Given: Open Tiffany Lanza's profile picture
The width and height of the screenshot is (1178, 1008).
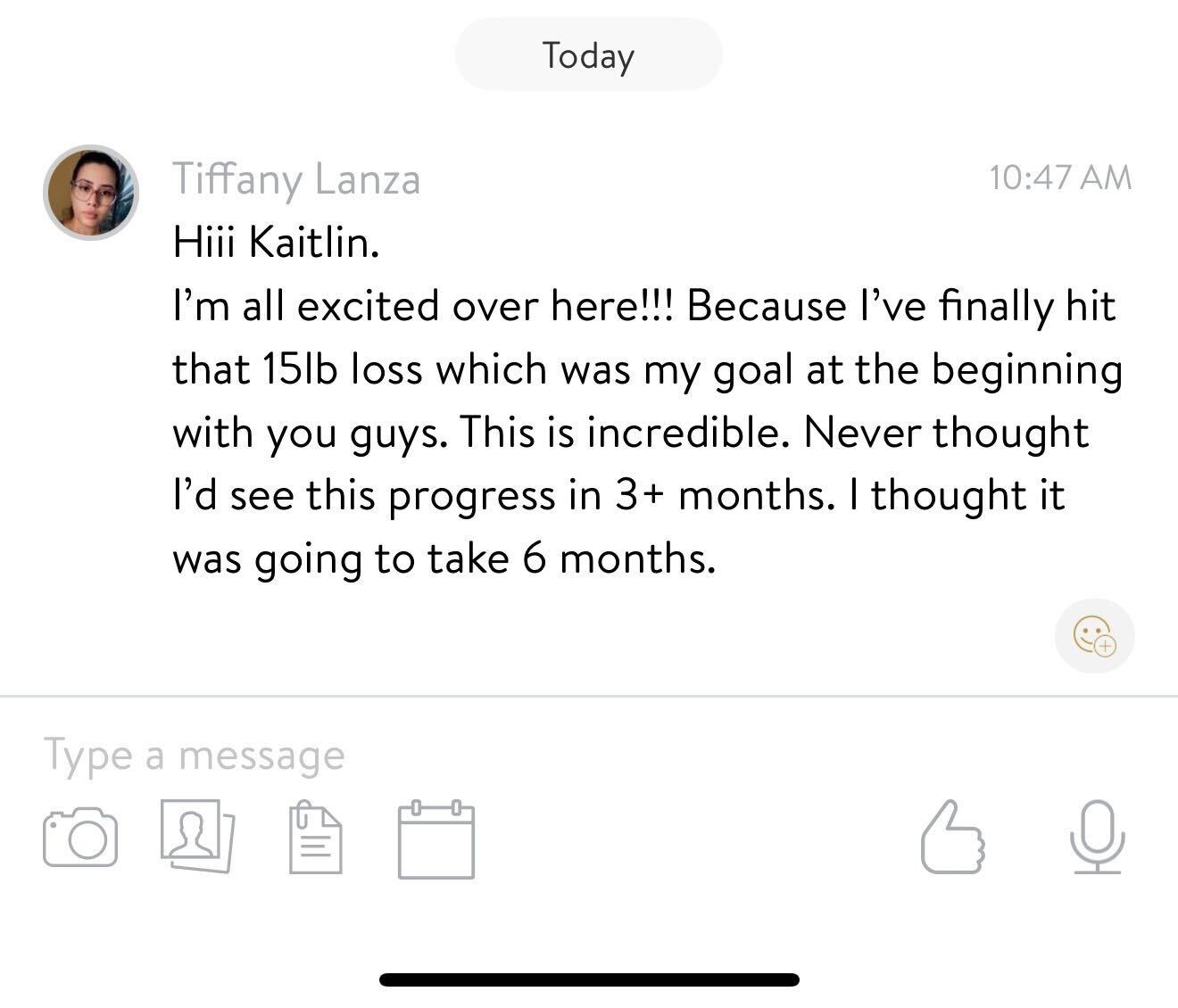Looking at the screenshot, I should pyautogui.click(x=91, y=193).
